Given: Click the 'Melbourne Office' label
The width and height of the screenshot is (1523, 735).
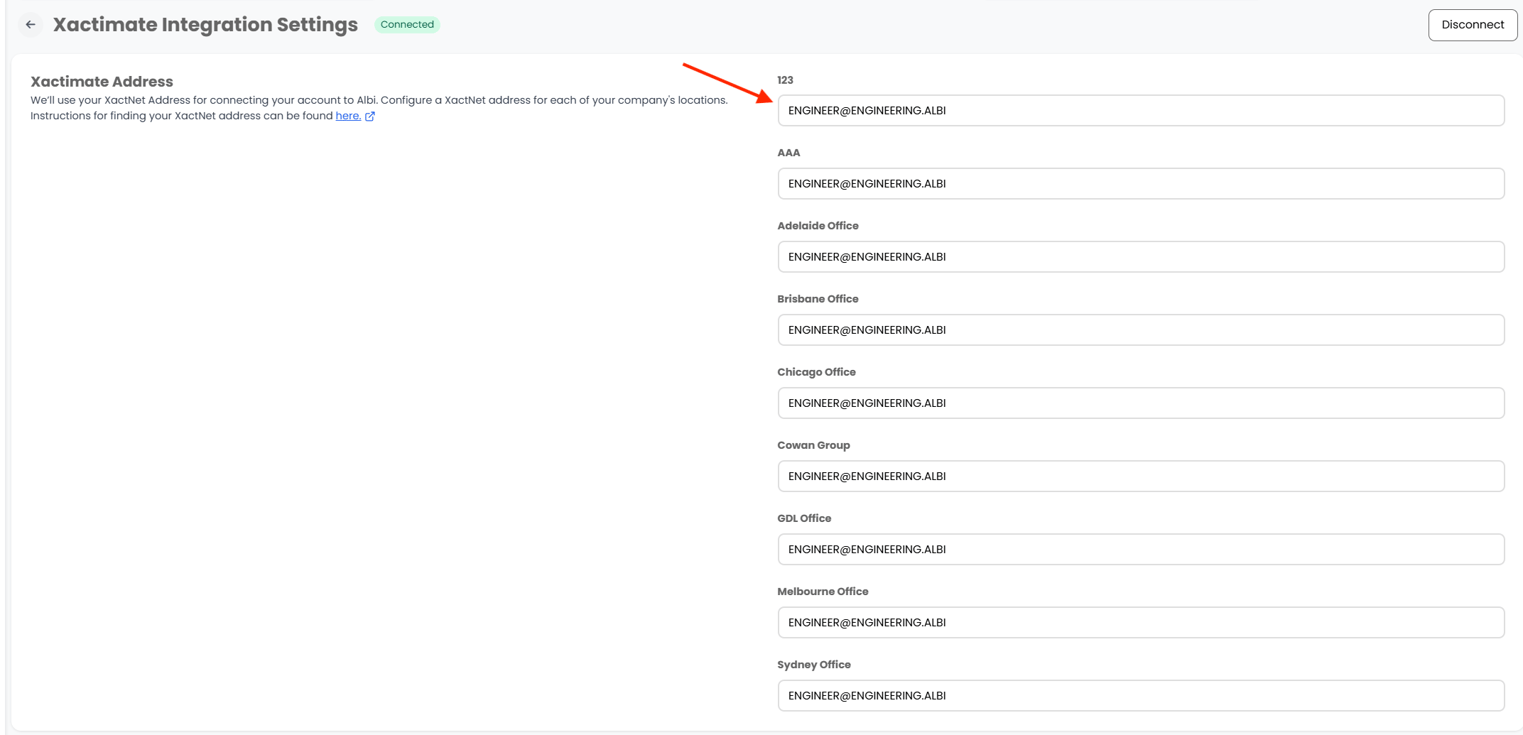Looking at the screenshot, I should [823, 591].
